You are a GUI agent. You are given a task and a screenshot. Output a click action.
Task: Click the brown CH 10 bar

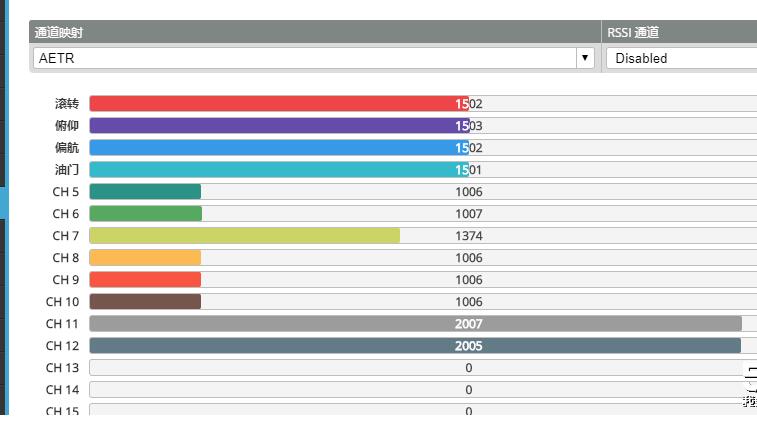pos(145,302)
